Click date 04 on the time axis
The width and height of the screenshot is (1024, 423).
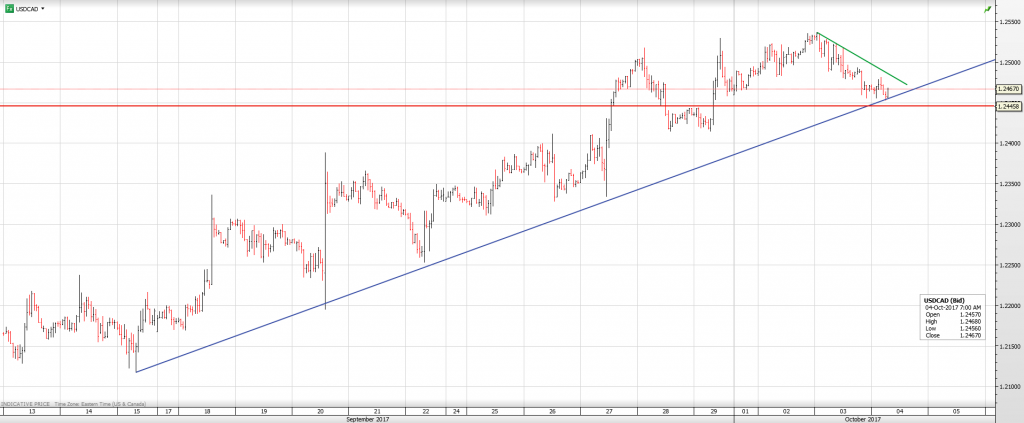click(899, 411)
